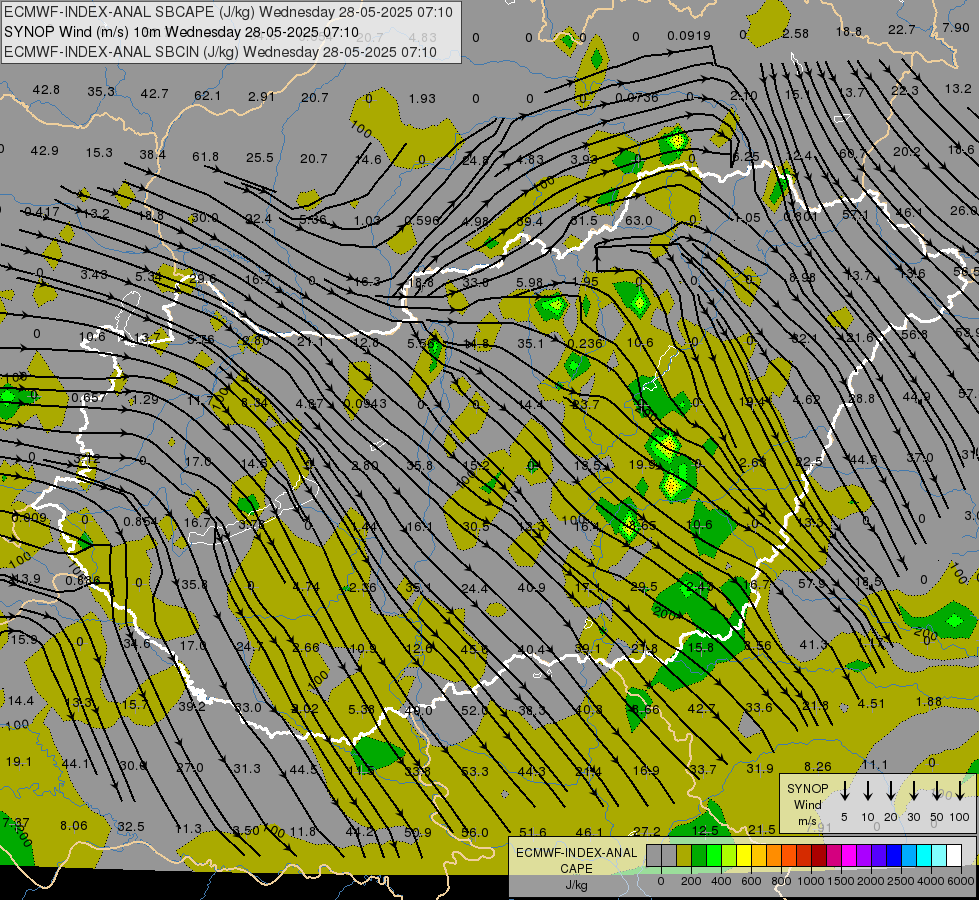979x900 pixels.
Task: Click map value 2.91
Action: 261,97
